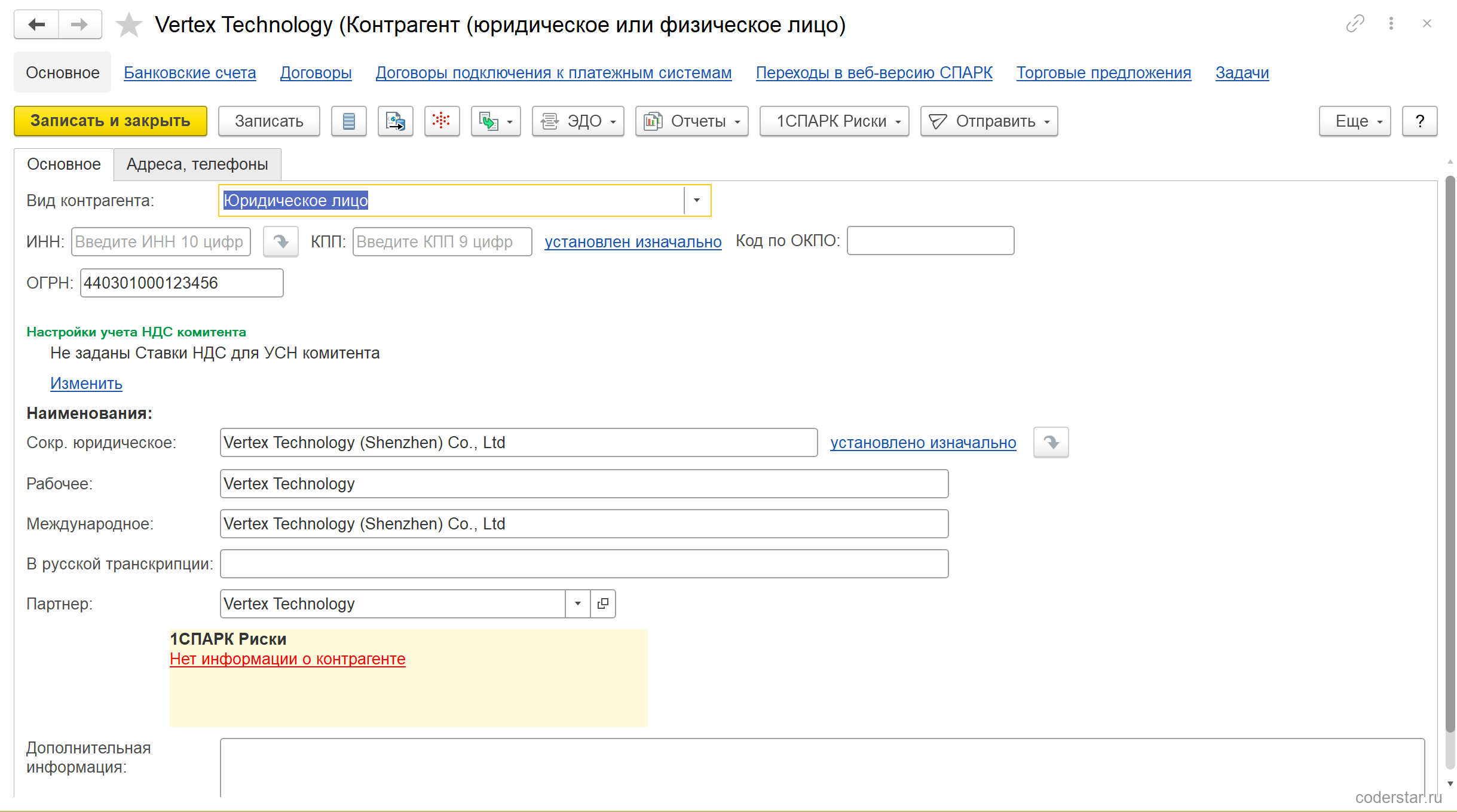Click the document transfer icon in toolbar
The image size is (1457, 812).
click(x=395, y=121)
